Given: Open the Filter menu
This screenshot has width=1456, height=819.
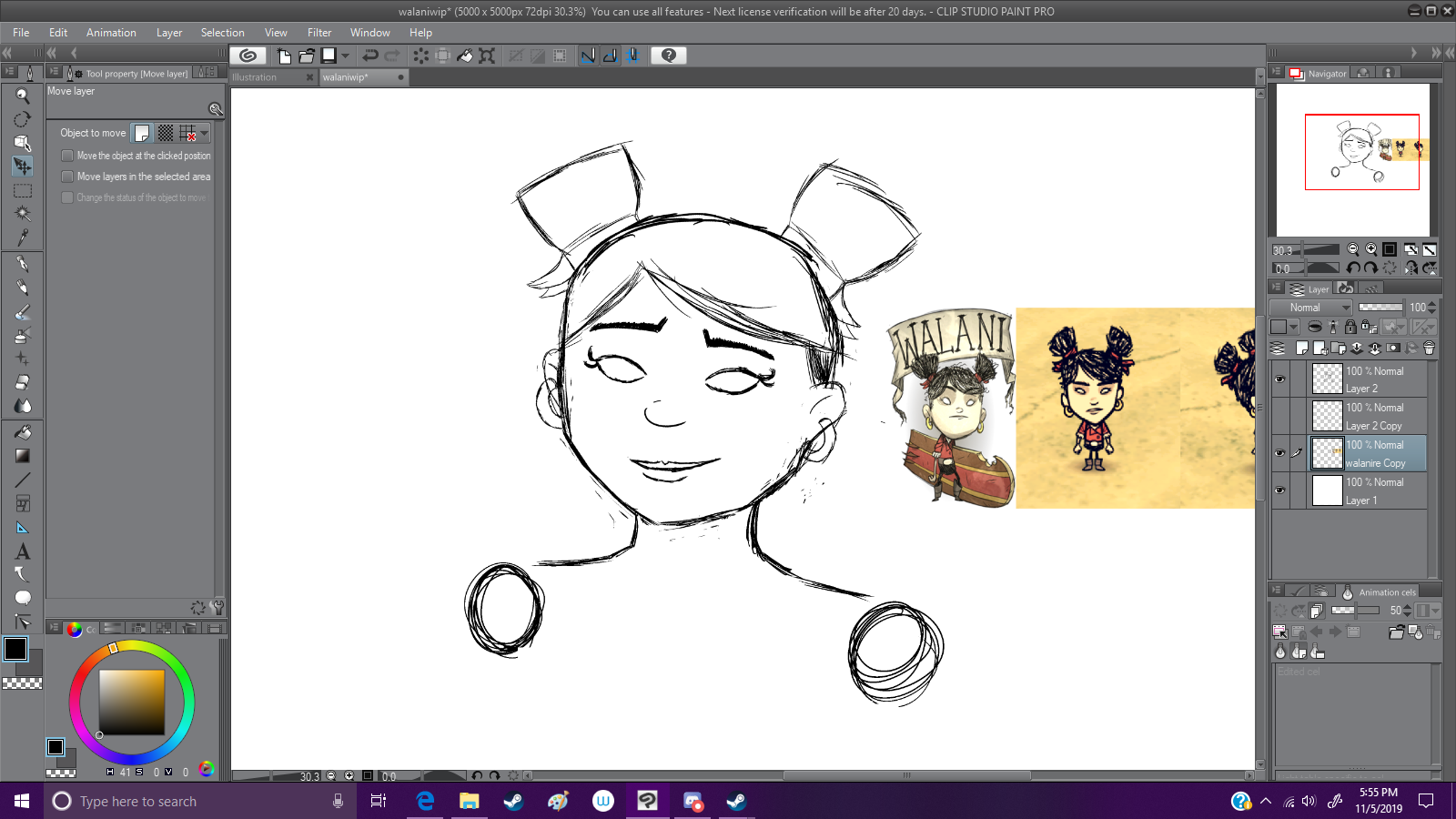Looking at the screenshot, I should pos(318,33).
